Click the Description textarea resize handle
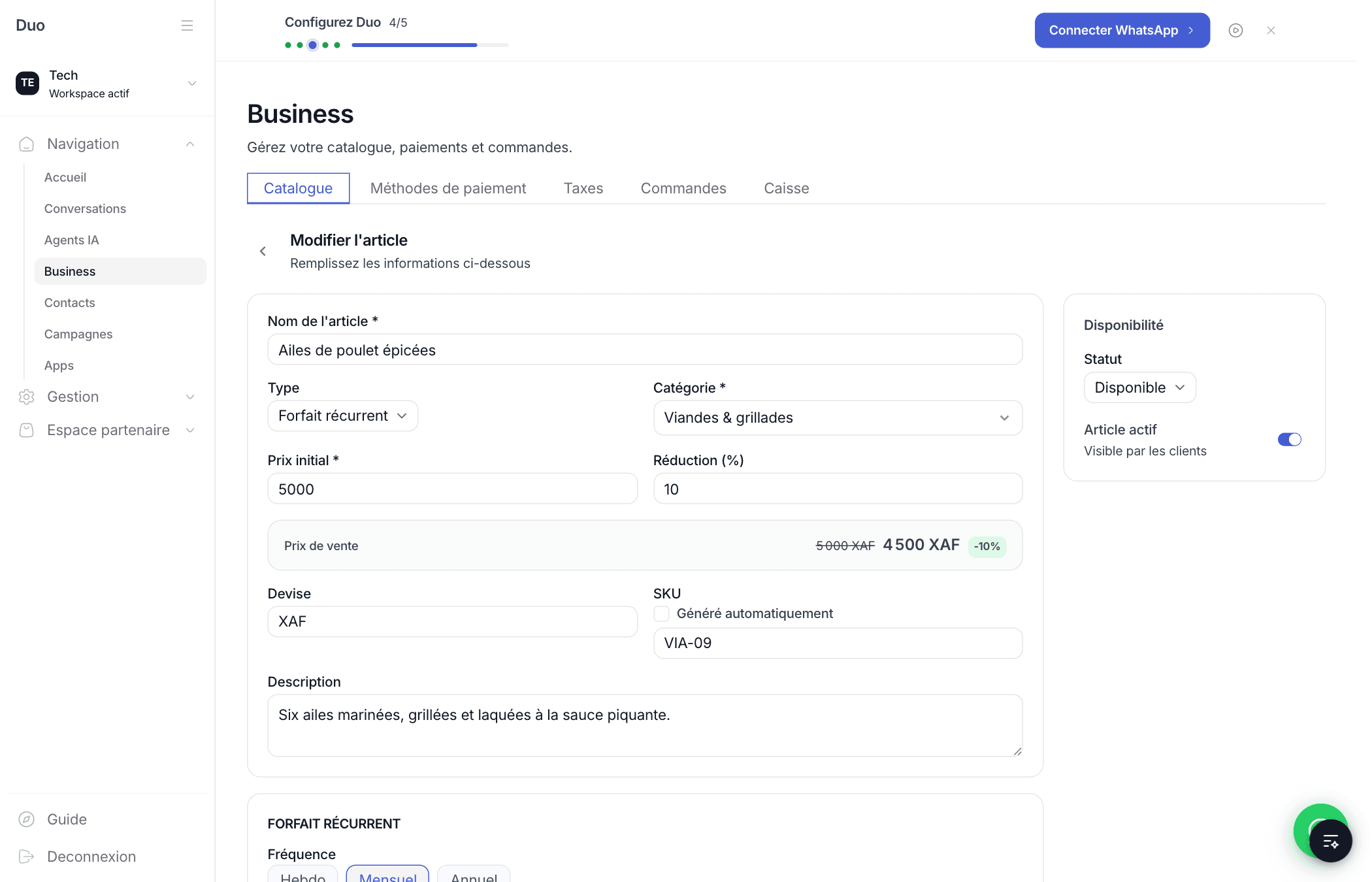The height and width of the screenshot is (882, 1372). (1017, 751)
